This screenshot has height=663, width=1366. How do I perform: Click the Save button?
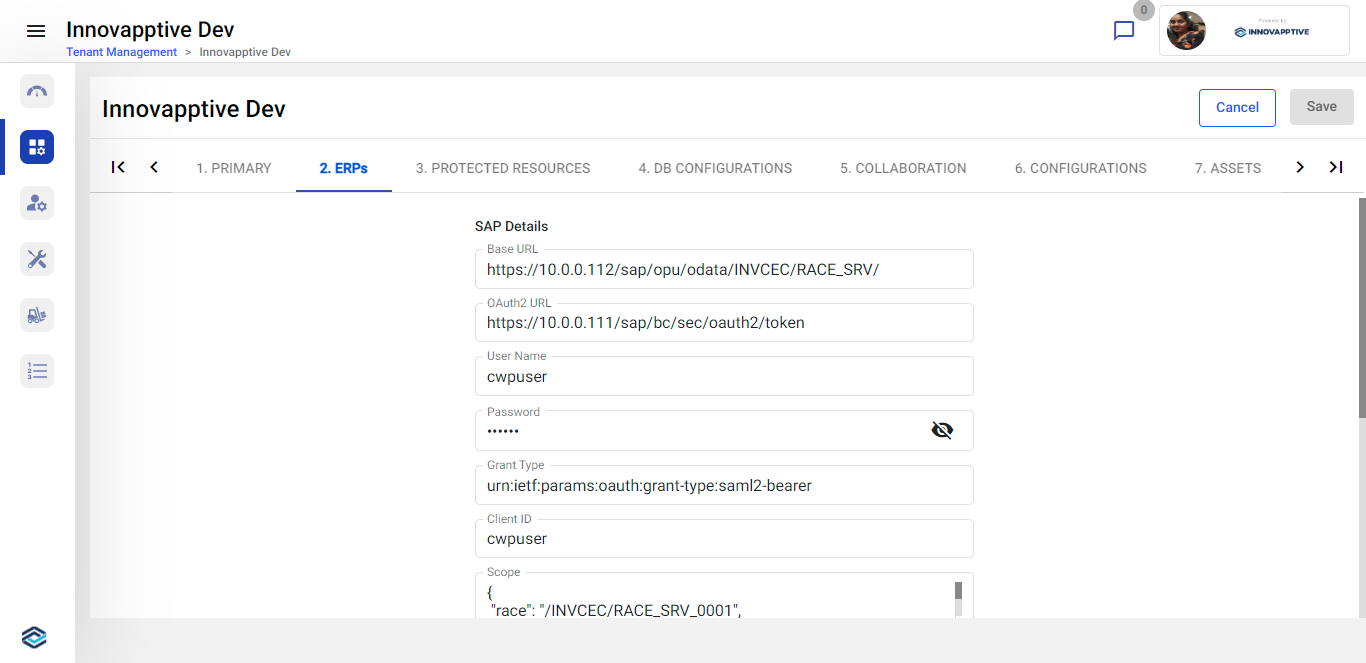point(1322,107)
